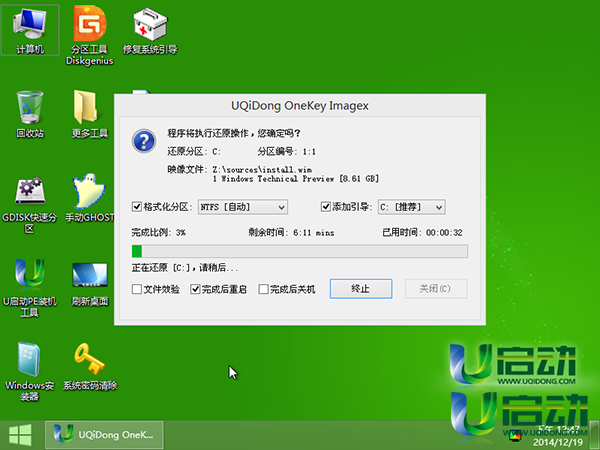
Task: Click the Z:\sources\install.wim path text
Action: [262, 170]
